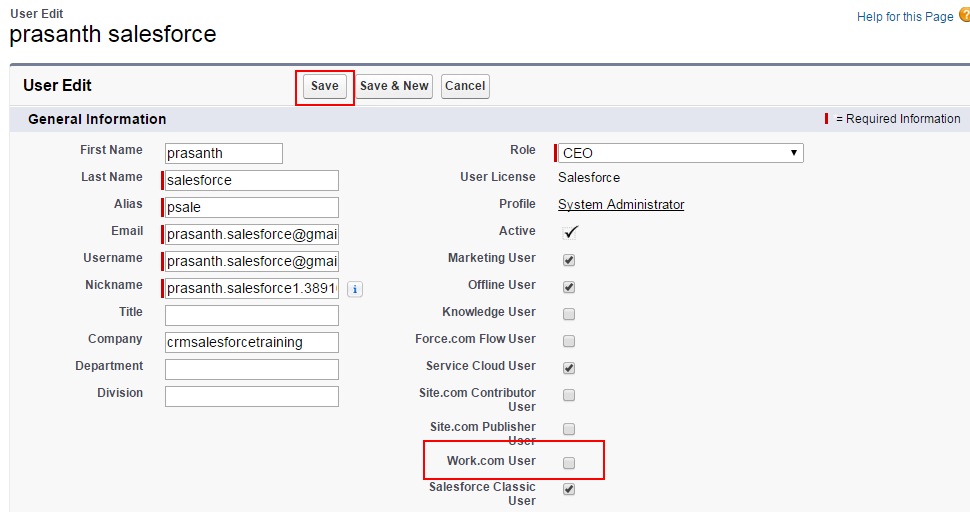Toggle the Salesforce Classic User checkbox

569,489
